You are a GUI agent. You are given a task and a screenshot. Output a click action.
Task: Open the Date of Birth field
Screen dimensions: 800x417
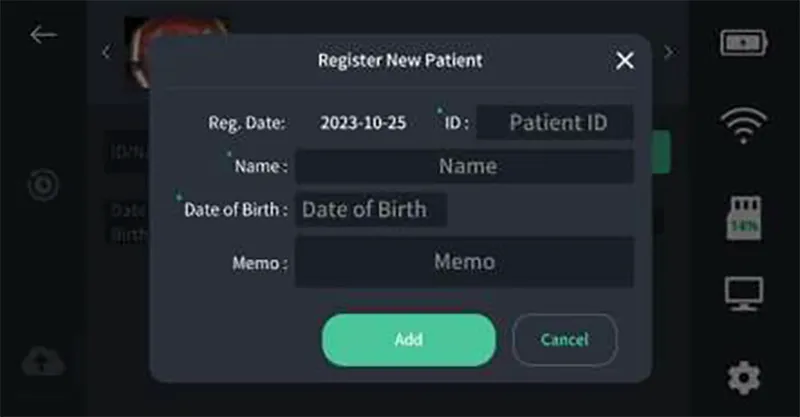click(x=370, y=210)
